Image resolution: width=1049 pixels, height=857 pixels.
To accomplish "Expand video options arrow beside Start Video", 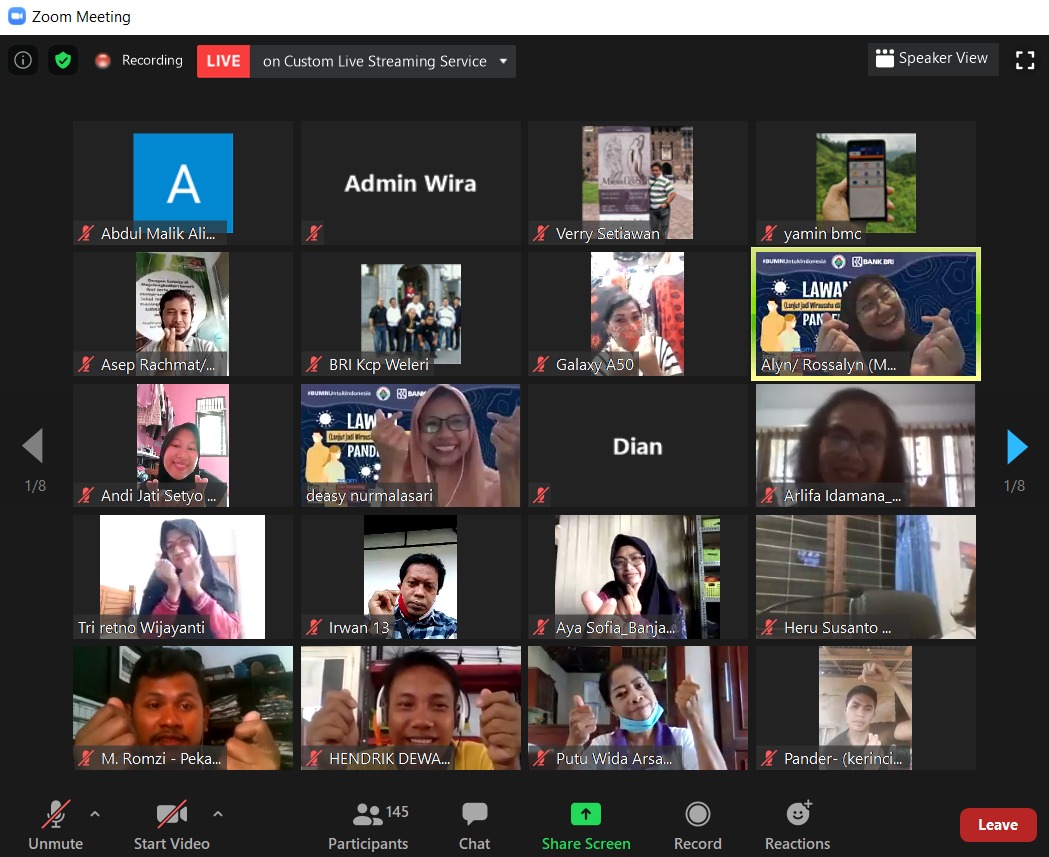I will 218,814.
